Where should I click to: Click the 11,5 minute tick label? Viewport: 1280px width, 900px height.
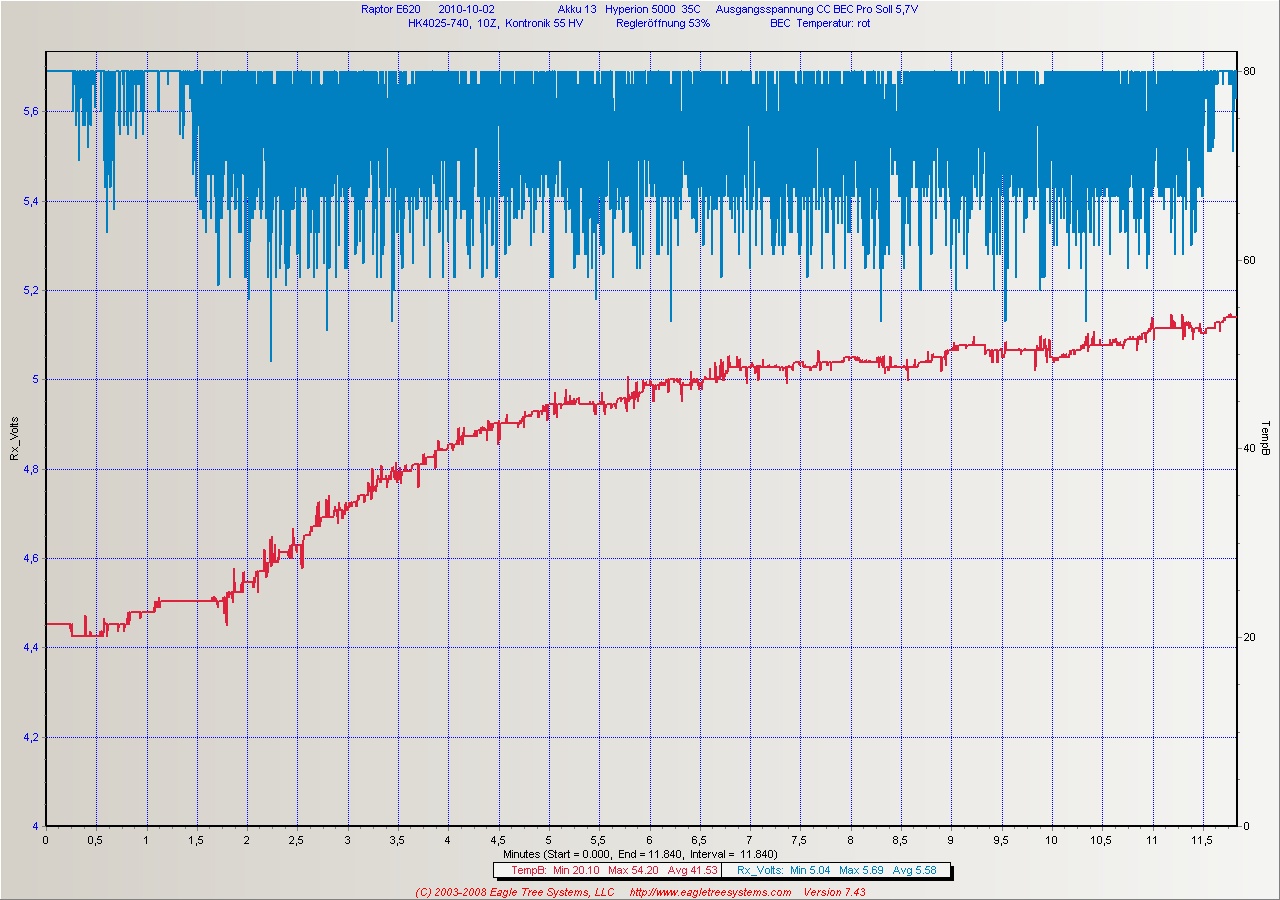coord(1202,840)
